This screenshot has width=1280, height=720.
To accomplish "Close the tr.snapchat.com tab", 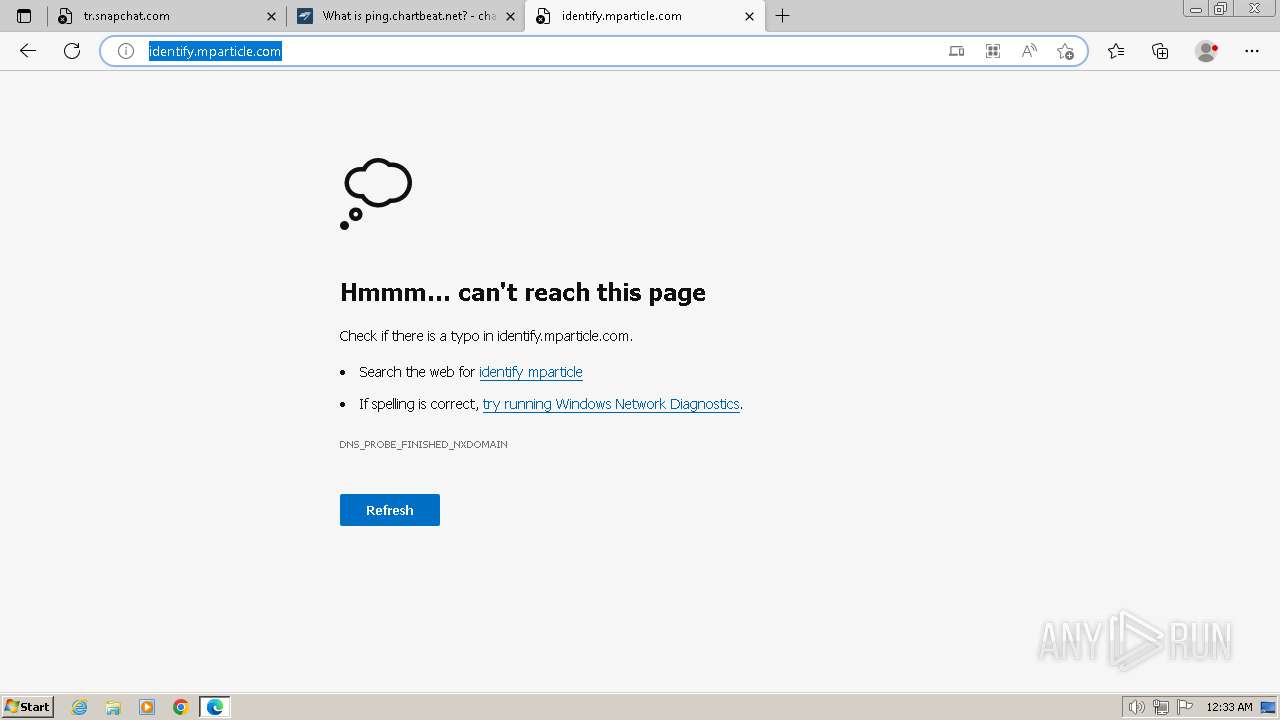I will coord(271,16).
